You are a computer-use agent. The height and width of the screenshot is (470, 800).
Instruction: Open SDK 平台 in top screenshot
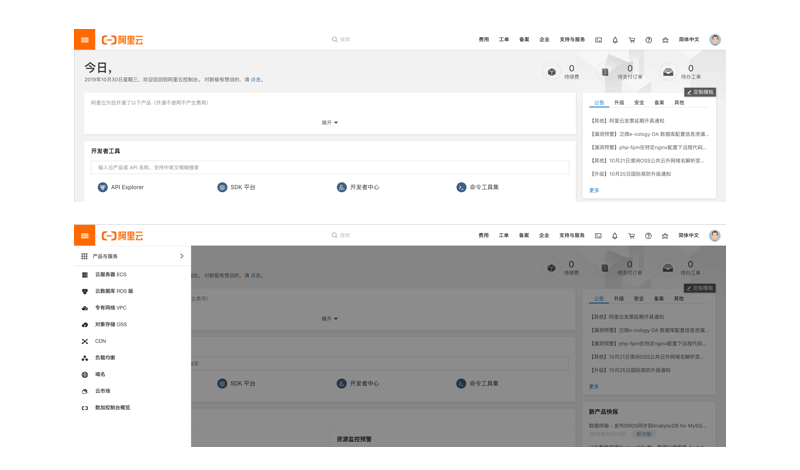pos(236,187)
